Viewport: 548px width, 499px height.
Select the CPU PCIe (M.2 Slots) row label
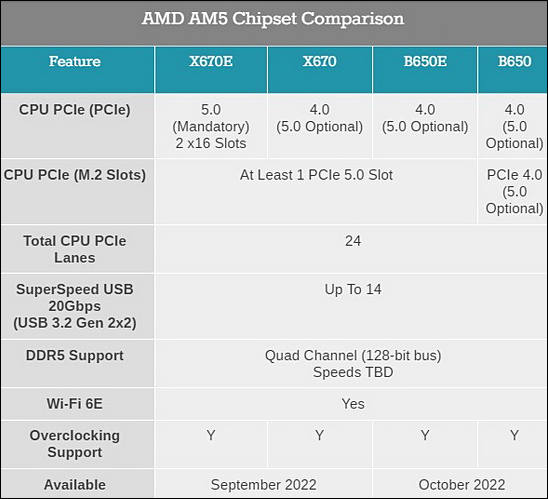point(74,175)
